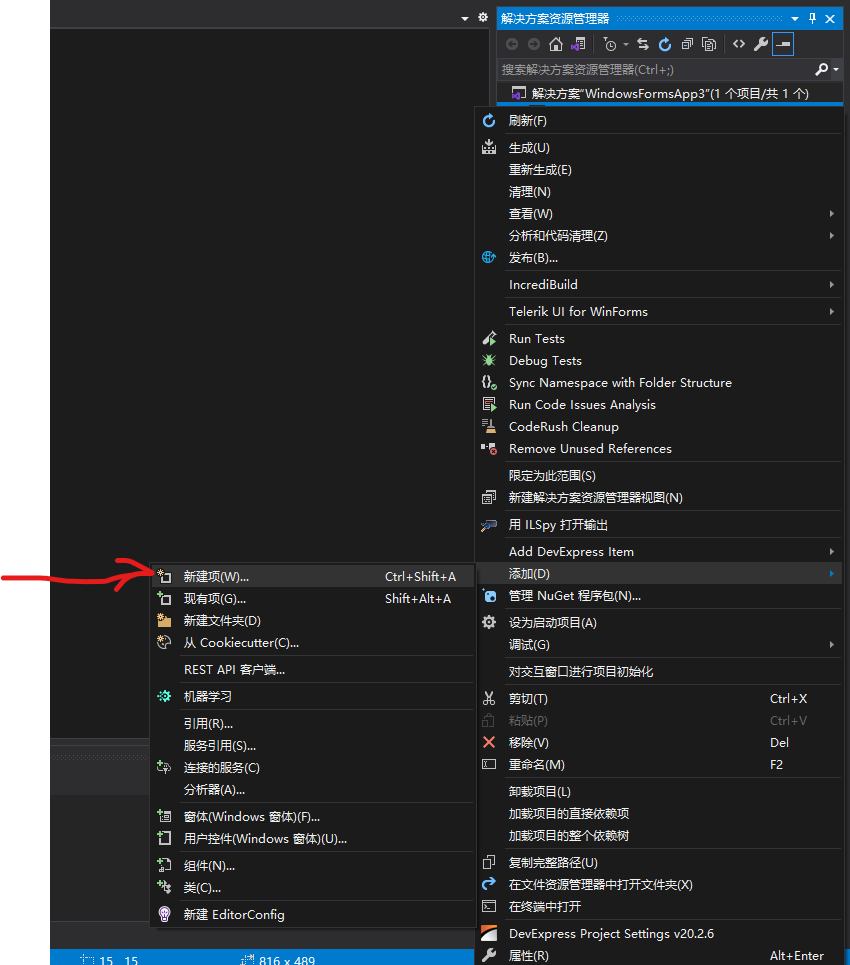Toggle the Preview Selected Items button
The width and height of the screenshot is (850, 965).
783,44
